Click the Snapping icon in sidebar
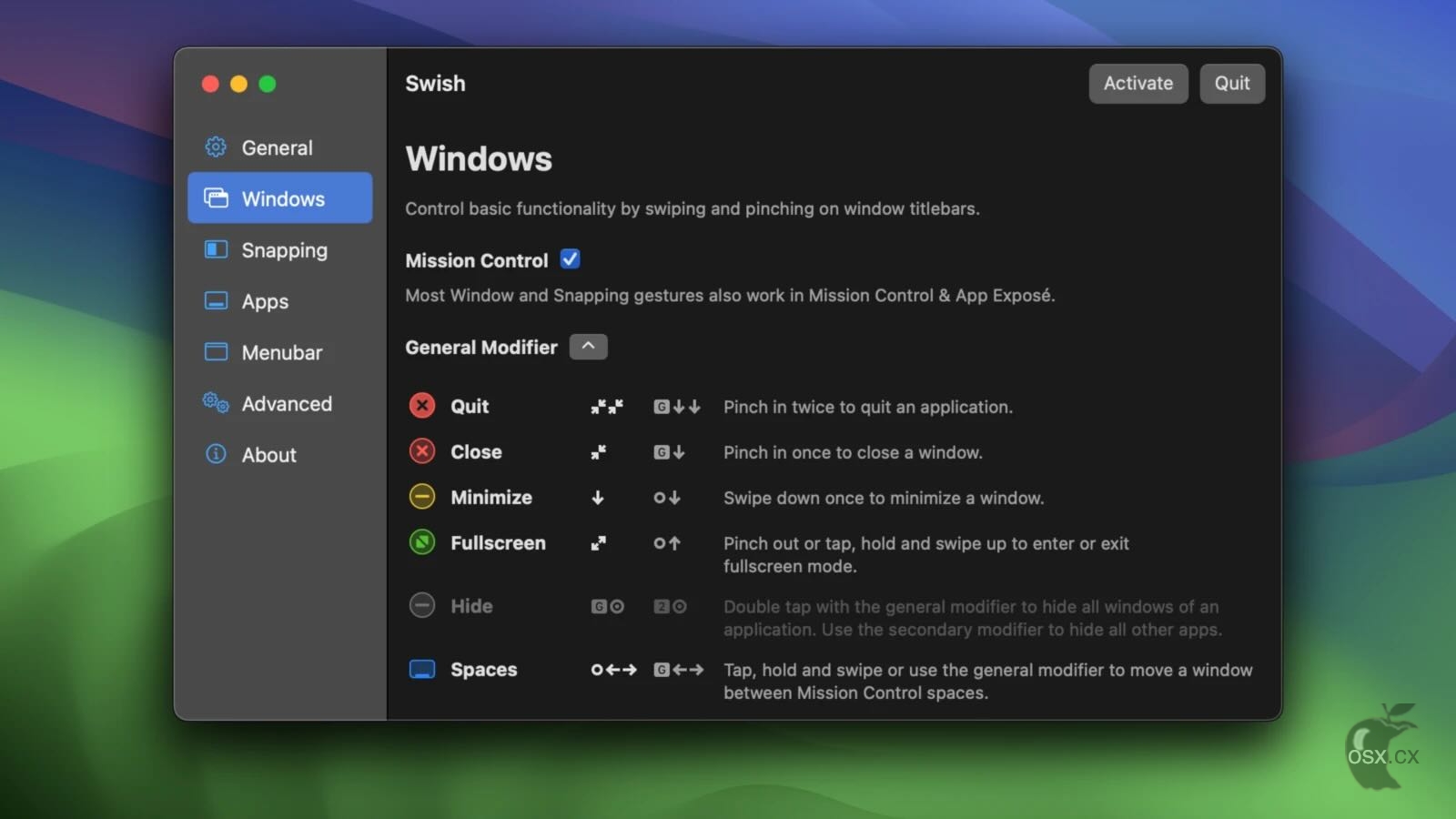The height and width of the screenshot is (819, 1456). pyautogui.click(x=216, y=249)
